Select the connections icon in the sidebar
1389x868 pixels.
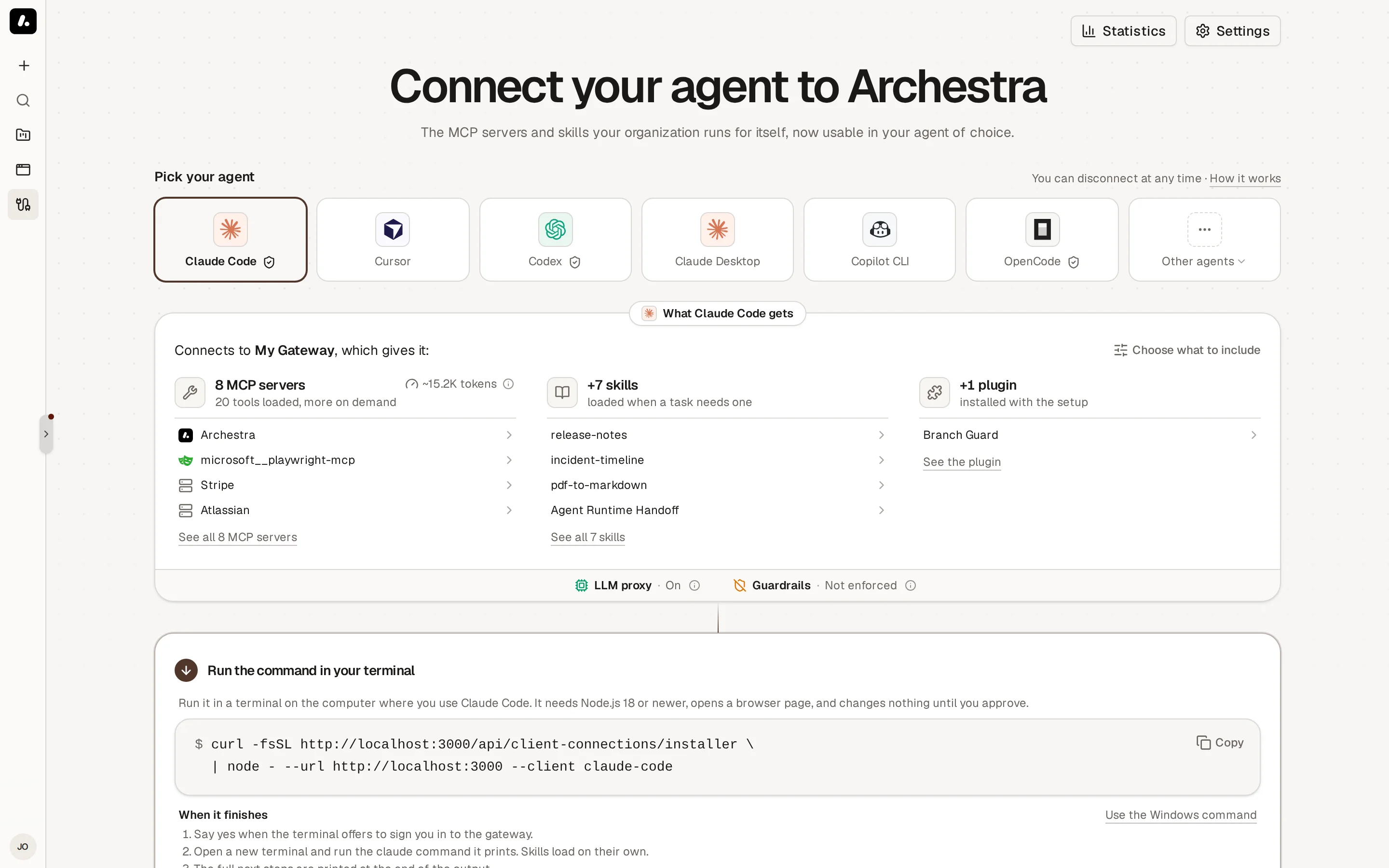[x=23, y=204]
